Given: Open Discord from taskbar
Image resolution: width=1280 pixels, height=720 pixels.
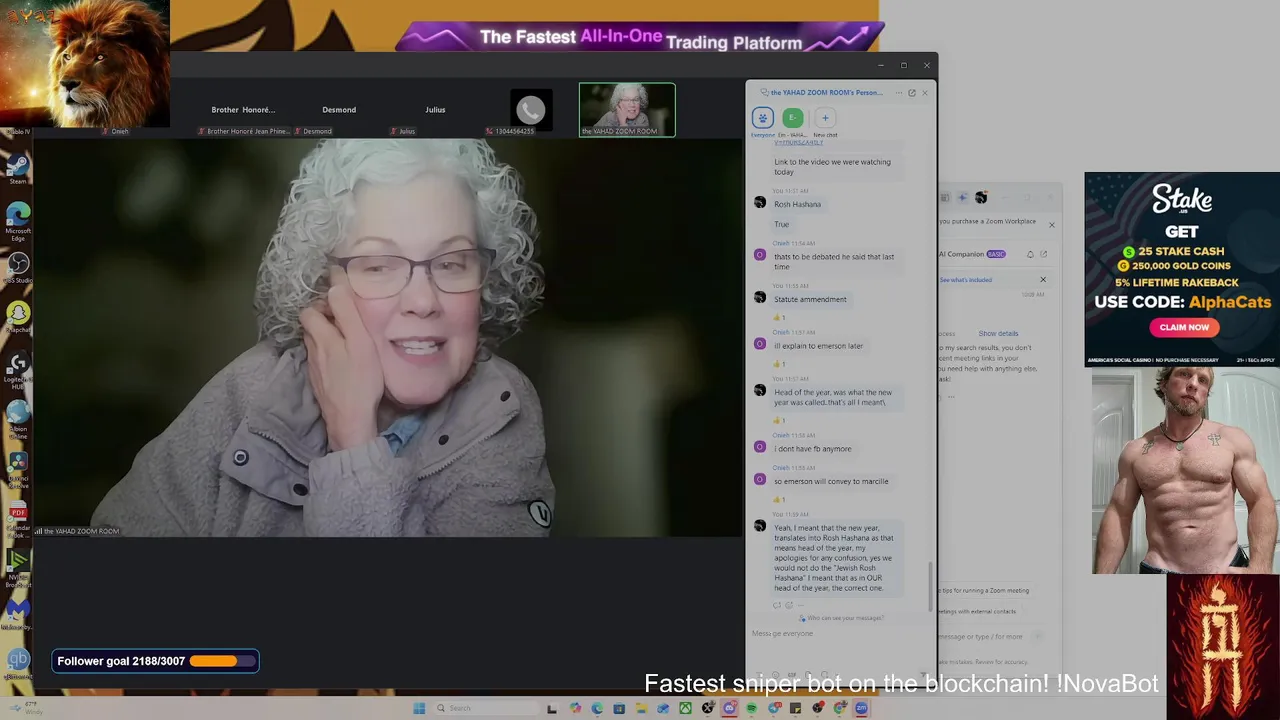Looking at the screenshot, I should (x=729, y=708).
